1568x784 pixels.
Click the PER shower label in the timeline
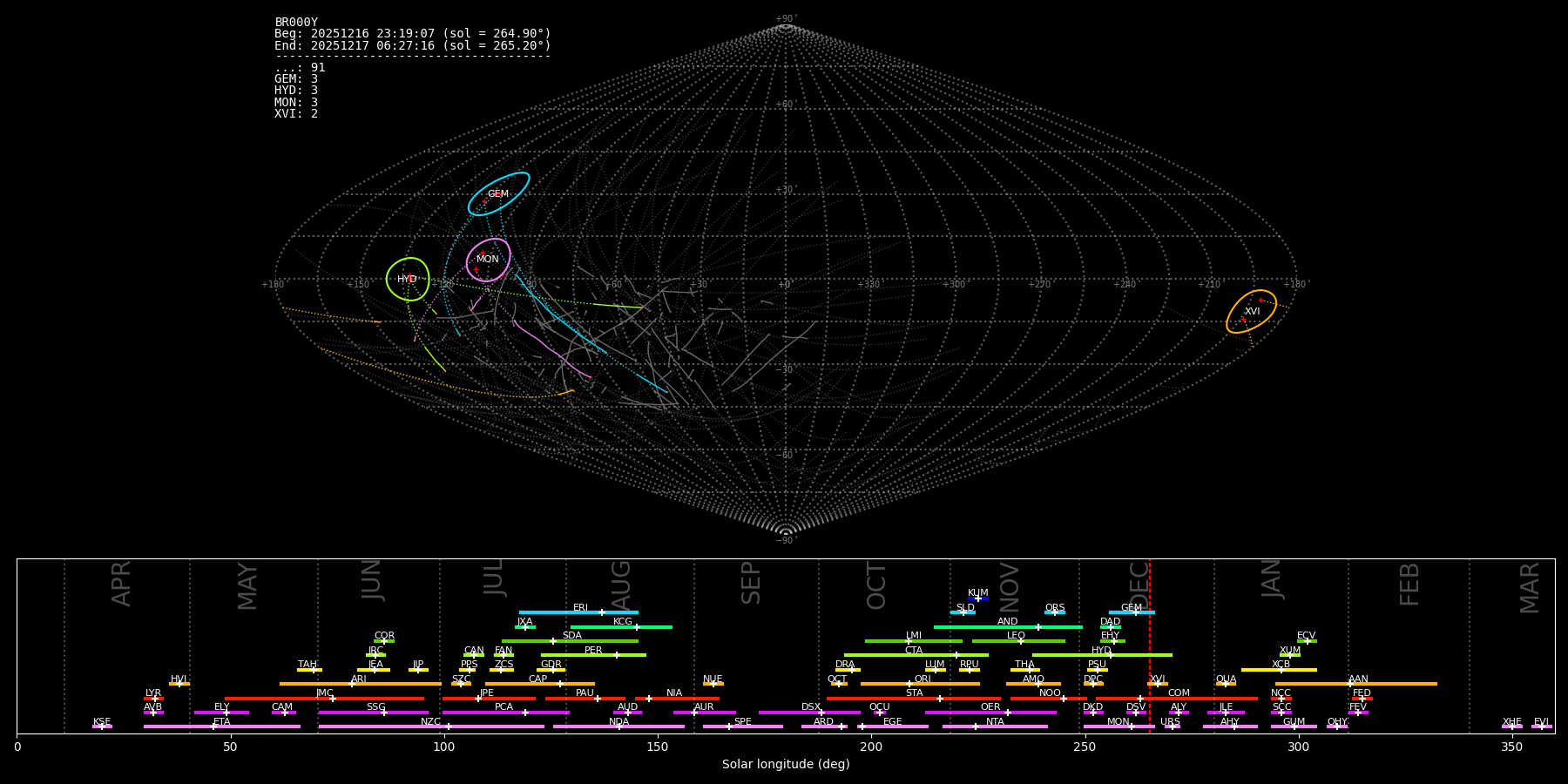593,651
